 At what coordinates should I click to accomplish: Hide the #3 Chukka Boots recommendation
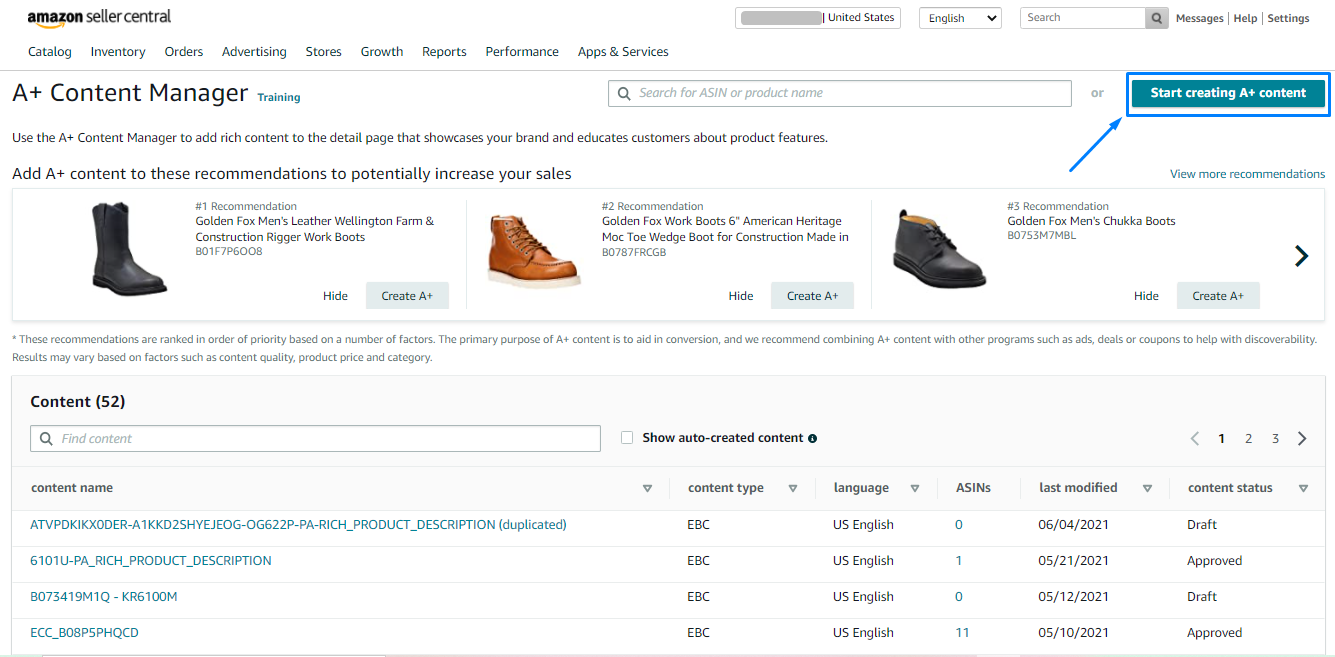pos(1146,296)
